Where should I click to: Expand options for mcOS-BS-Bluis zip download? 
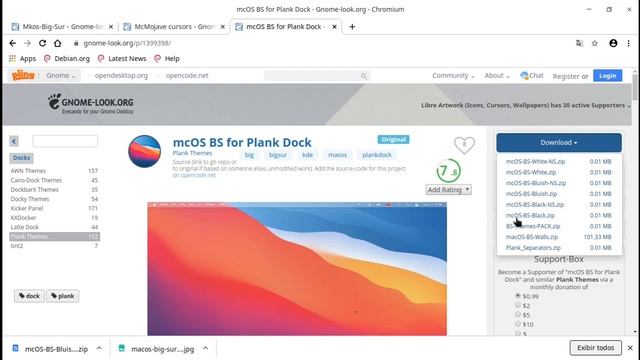[99, 348]
